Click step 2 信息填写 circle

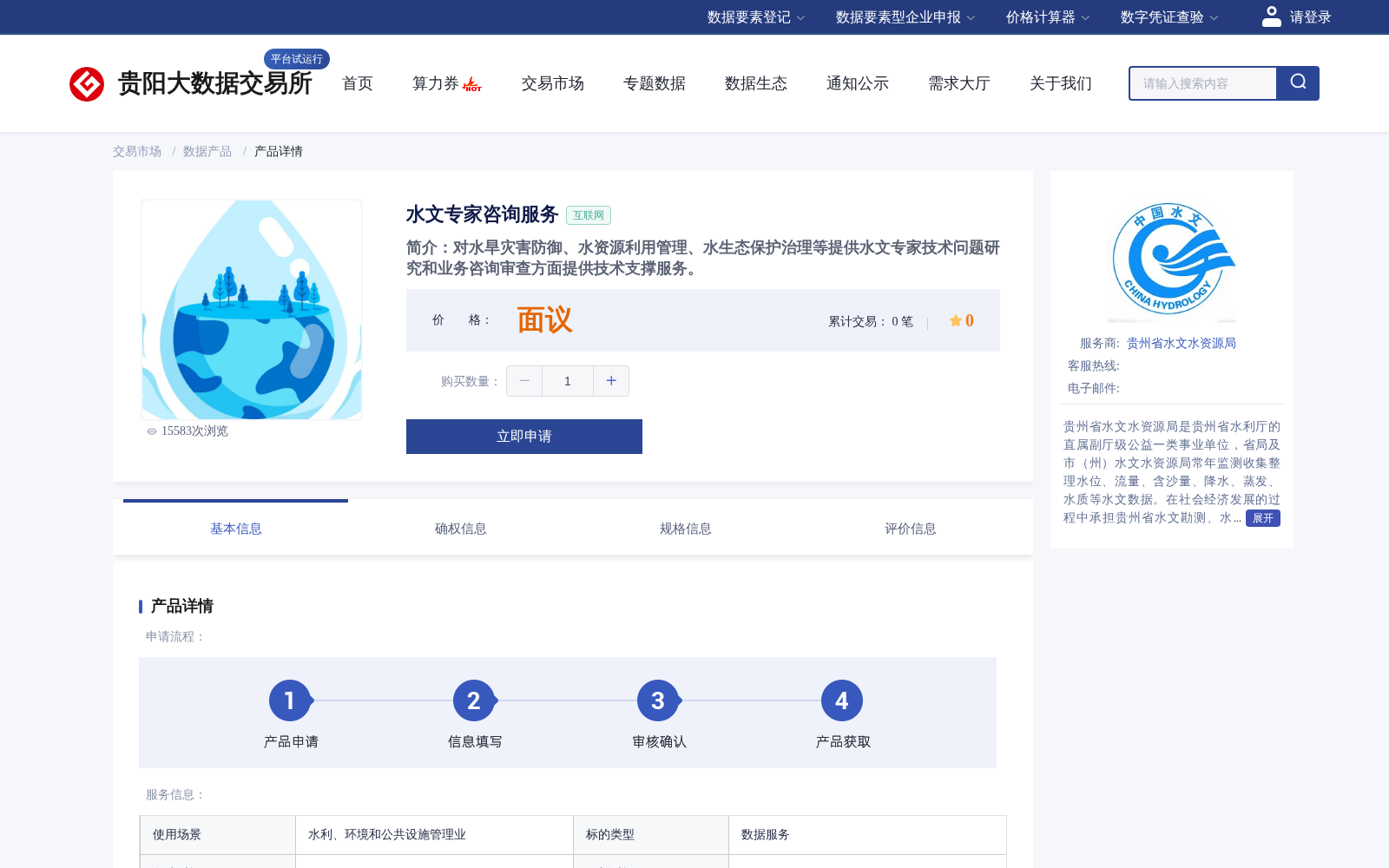tap(474, 700)
